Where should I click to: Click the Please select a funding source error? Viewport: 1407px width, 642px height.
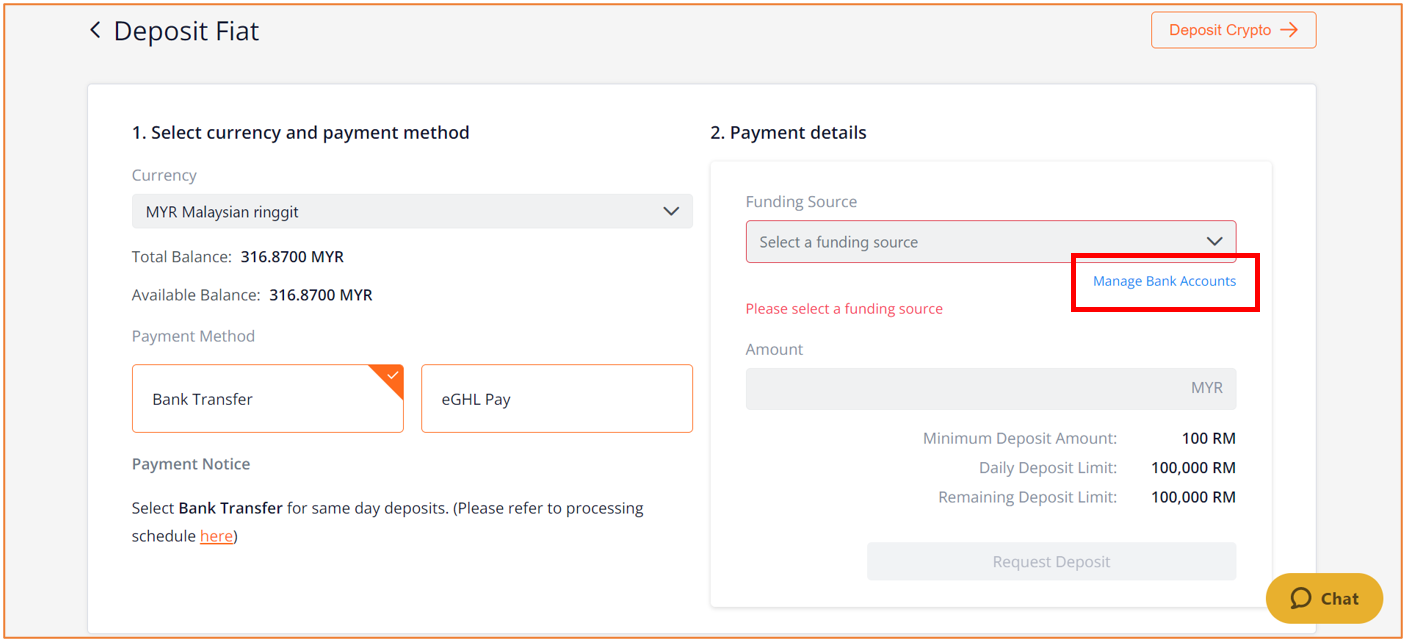click(x=844, y=309)
